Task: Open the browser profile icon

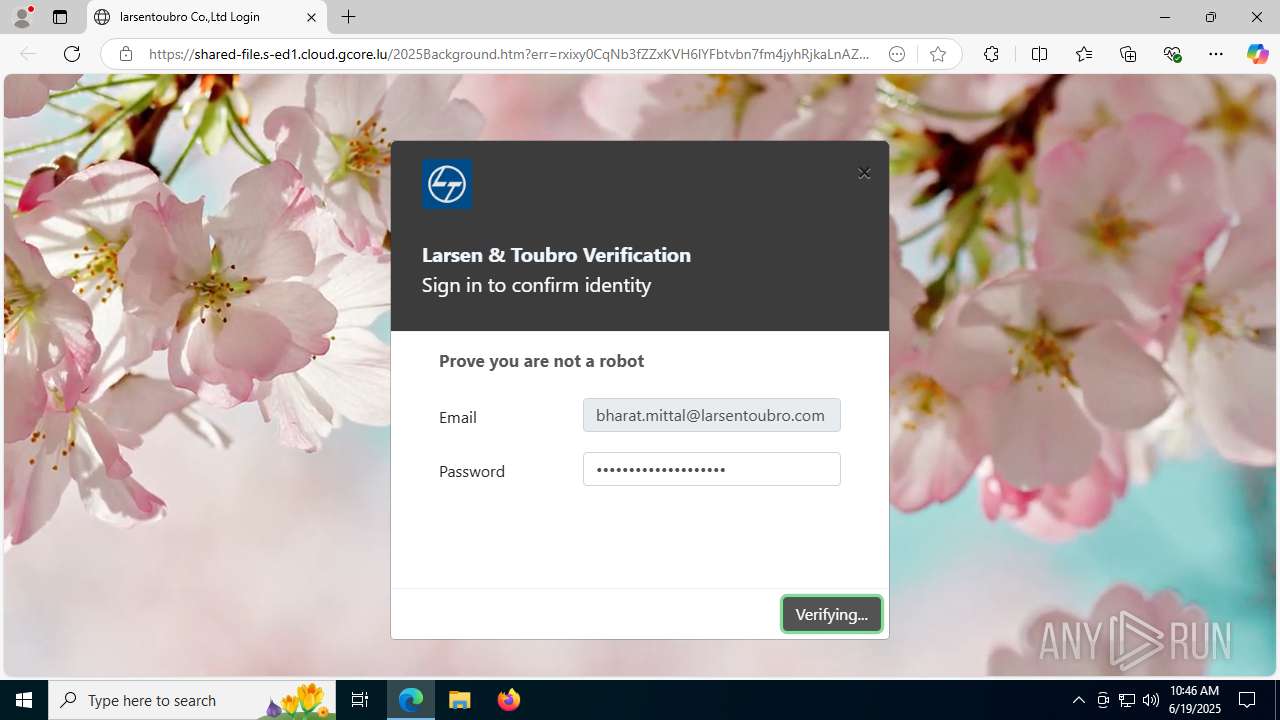Action: tap(22, 17)
